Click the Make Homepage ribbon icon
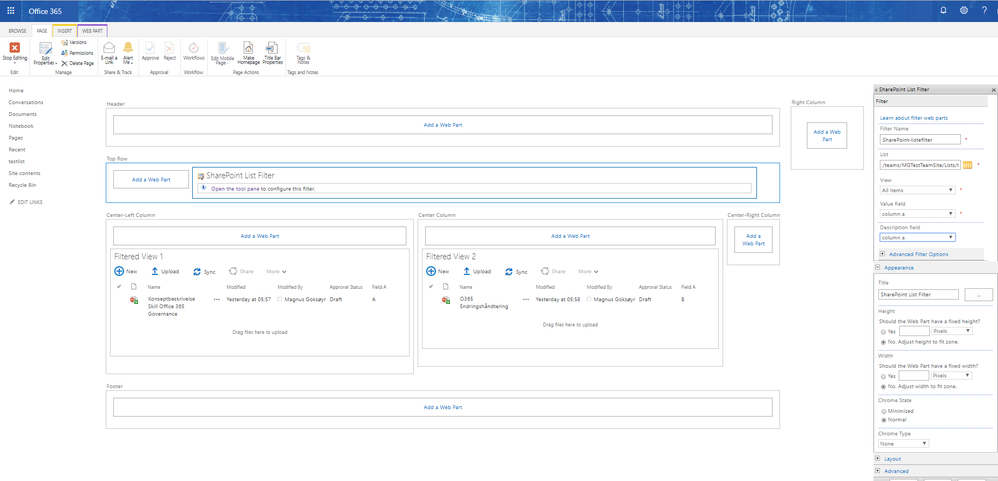 click(x=248, y=48)
